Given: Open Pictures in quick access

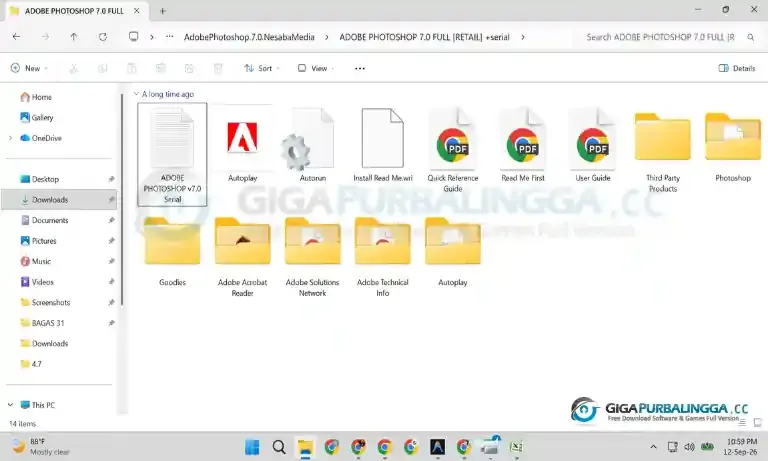Looking at the screenshot, I should (x=38, y=241).
